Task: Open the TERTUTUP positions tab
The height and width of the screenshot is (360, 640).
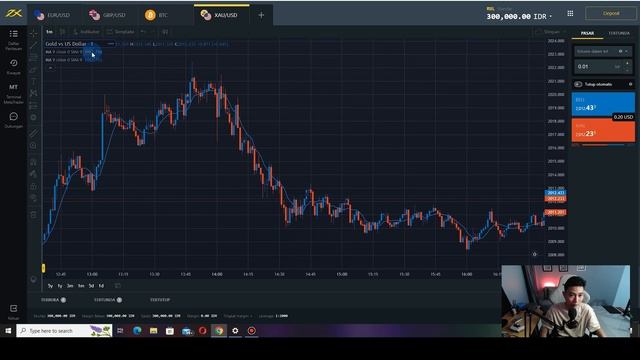Action: coord(160,300)
